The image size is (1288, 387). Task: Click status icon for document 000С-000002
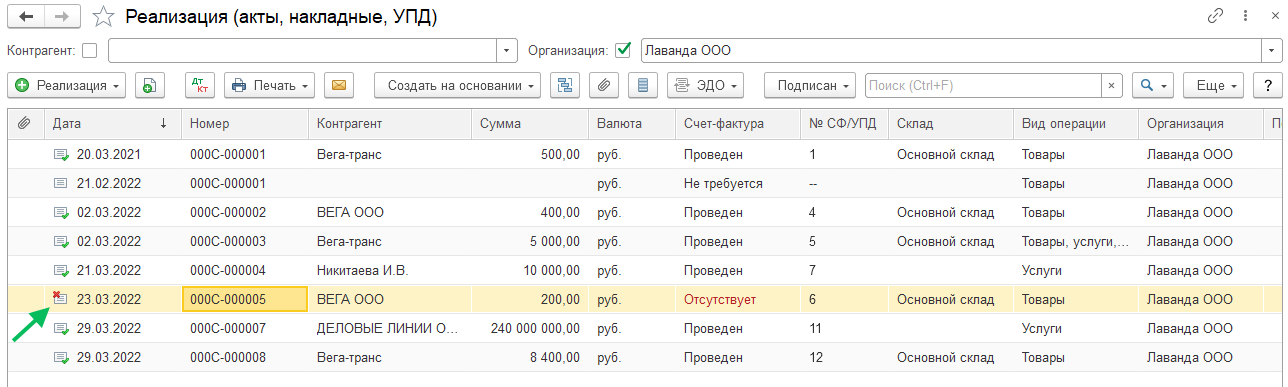point(61,213)
